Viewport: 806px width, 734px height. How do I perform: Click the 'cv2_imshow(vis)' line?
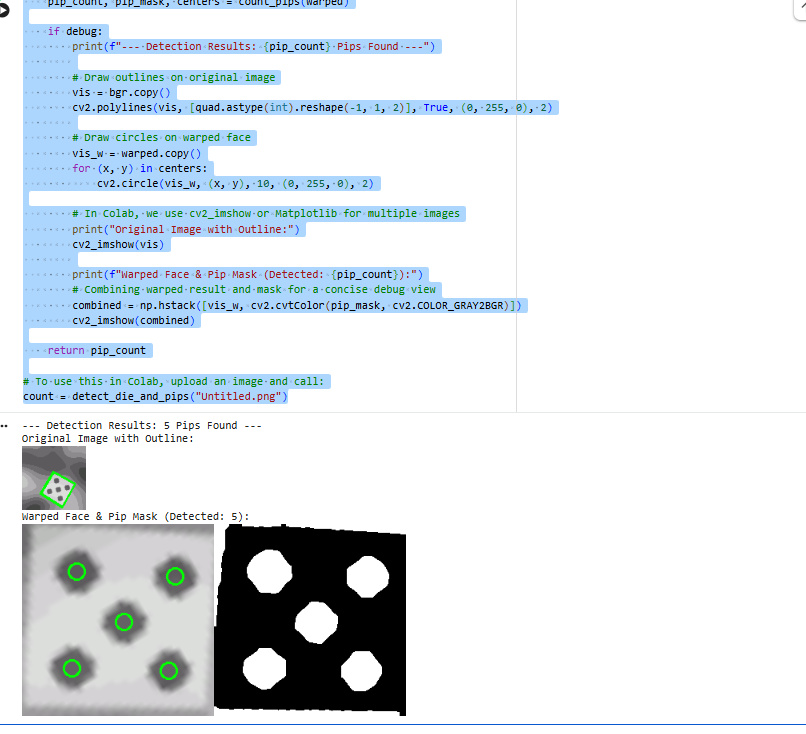118,245
